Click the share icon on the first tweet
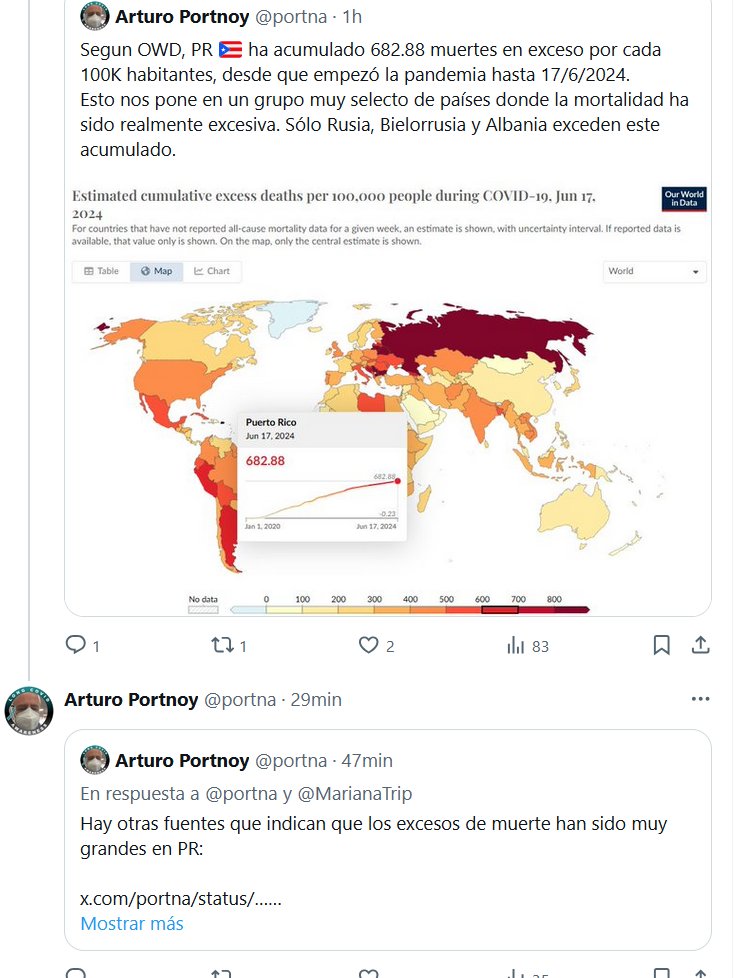 (x=701, y=646)
